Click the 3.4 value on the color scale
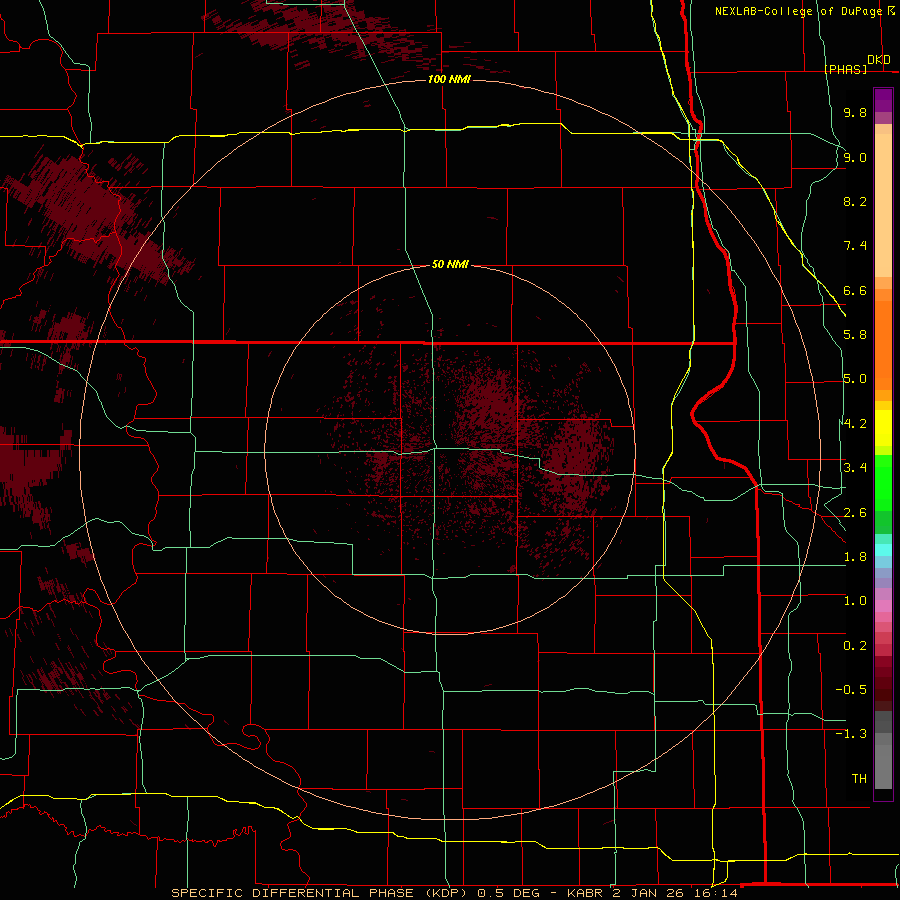 pyautogui.click(x=855, y=468)
